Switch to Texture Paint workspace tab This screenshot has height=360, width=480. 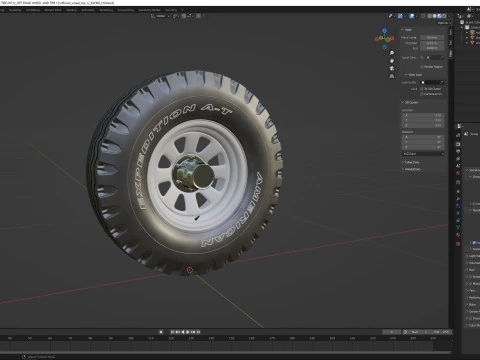(53, 10)
